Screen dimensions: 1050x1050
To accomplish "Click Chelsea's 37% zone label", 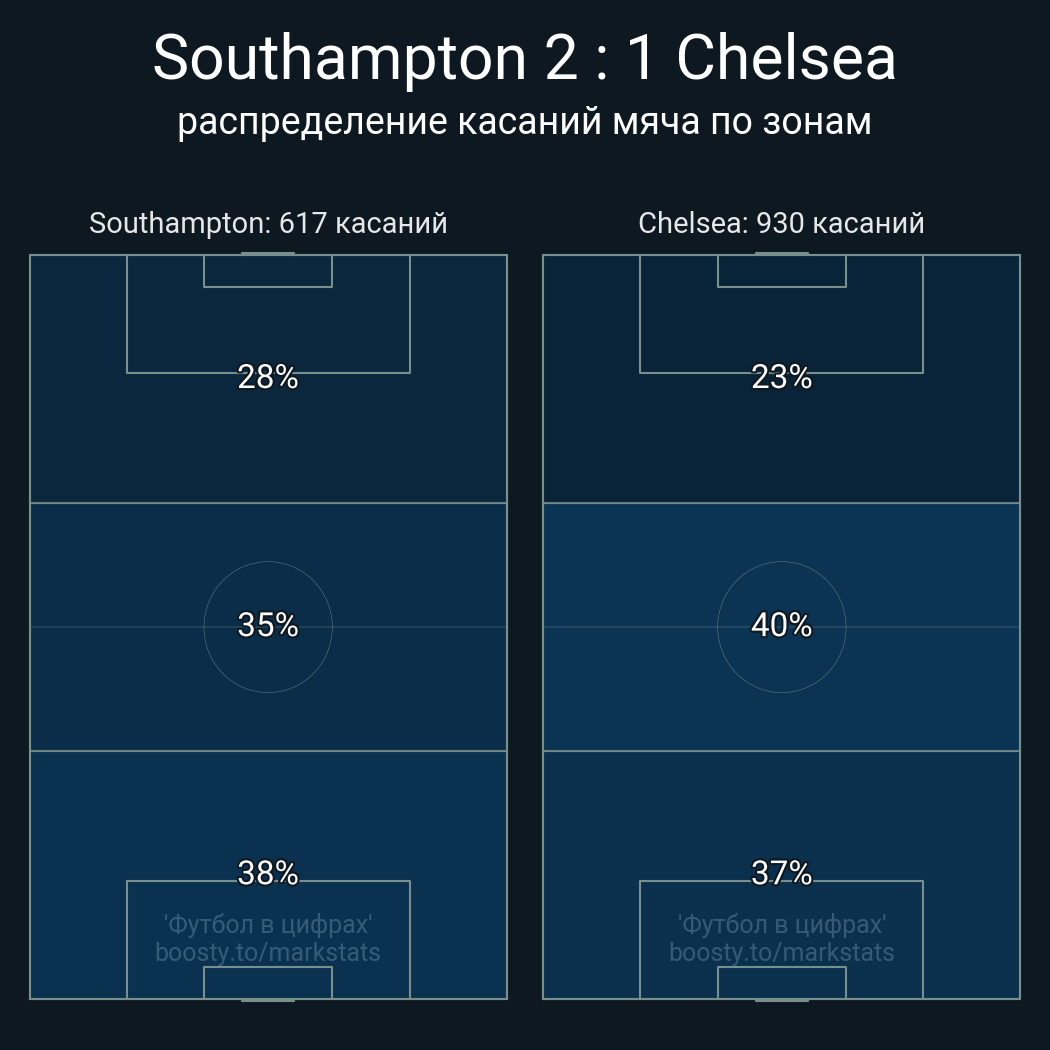I will coord(781,873).
